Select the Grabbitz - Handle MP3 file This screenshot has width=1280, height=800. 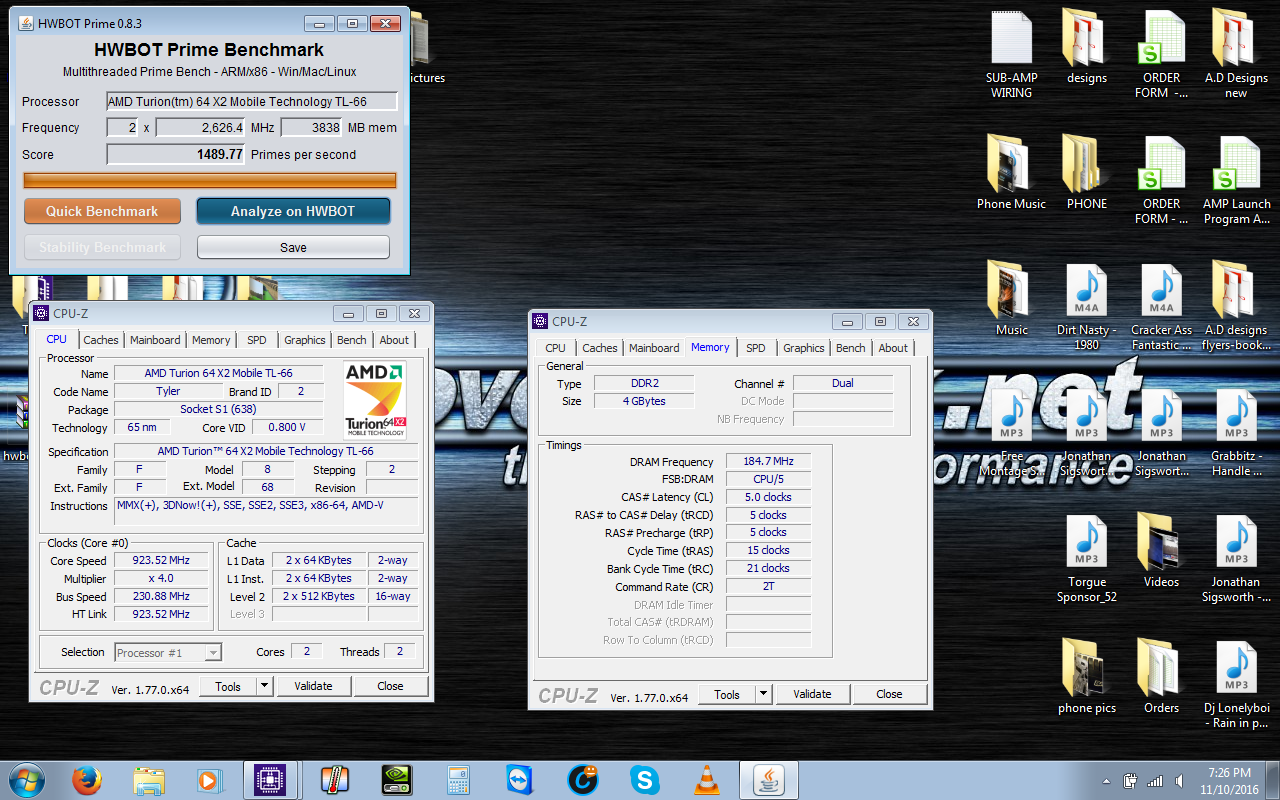[1236, 434]
